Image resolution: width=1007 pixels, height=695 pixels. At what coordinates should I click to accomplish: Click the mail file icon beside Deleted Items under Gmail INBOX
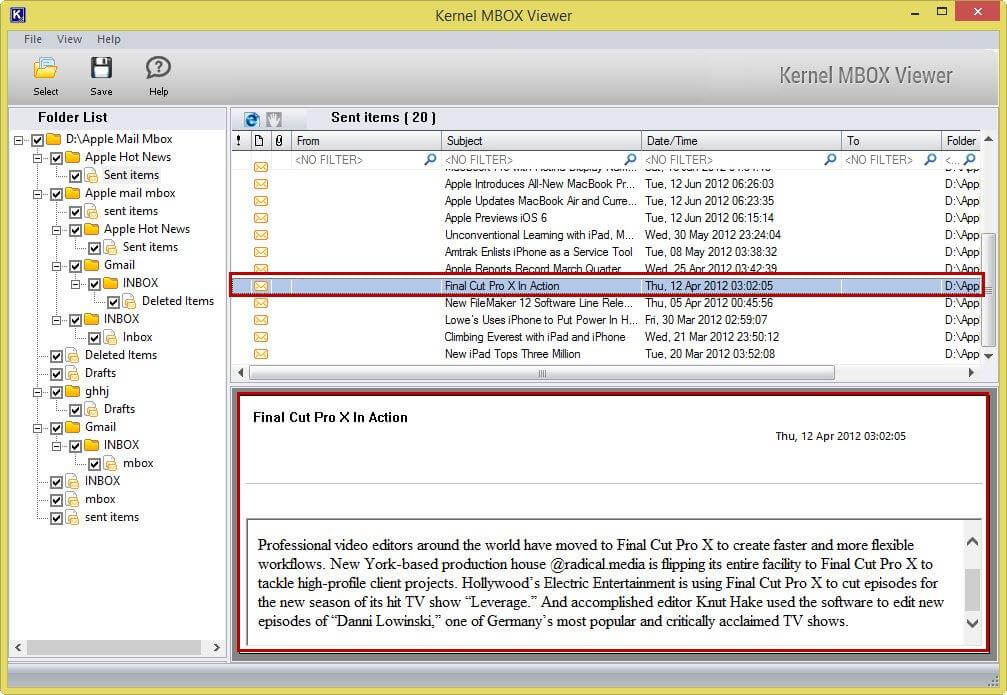point(129,301)
